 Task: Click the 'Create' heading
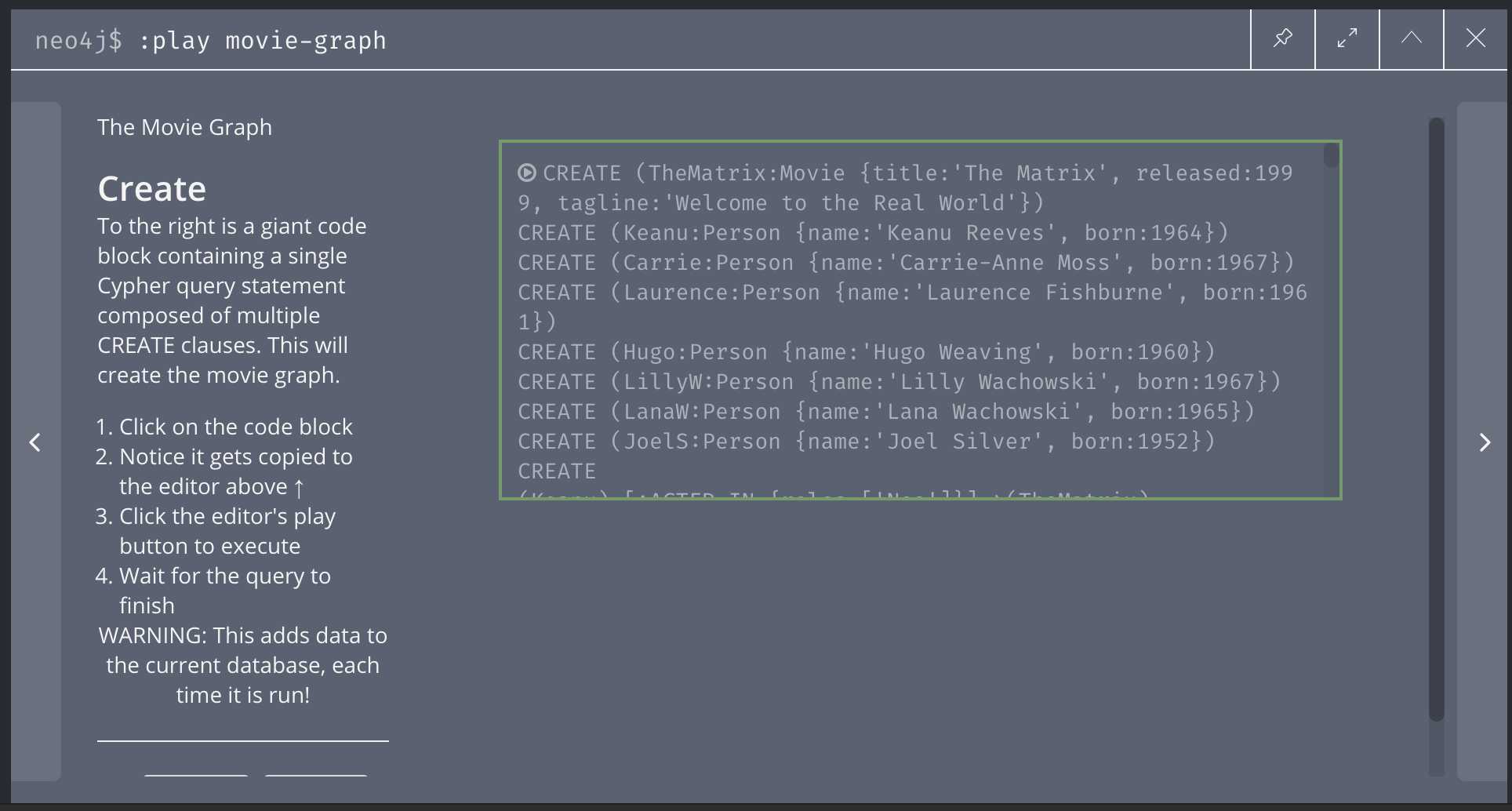tap(151, 189)
